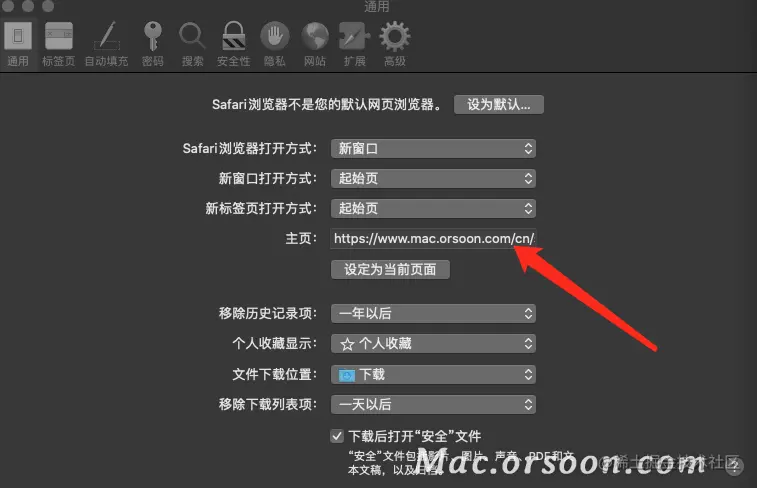Expand 个人收藏显示 dropdown
Image resolution: width=757 pixels, height=488 pixels.
pyautogui.click(x=433, y=344)
